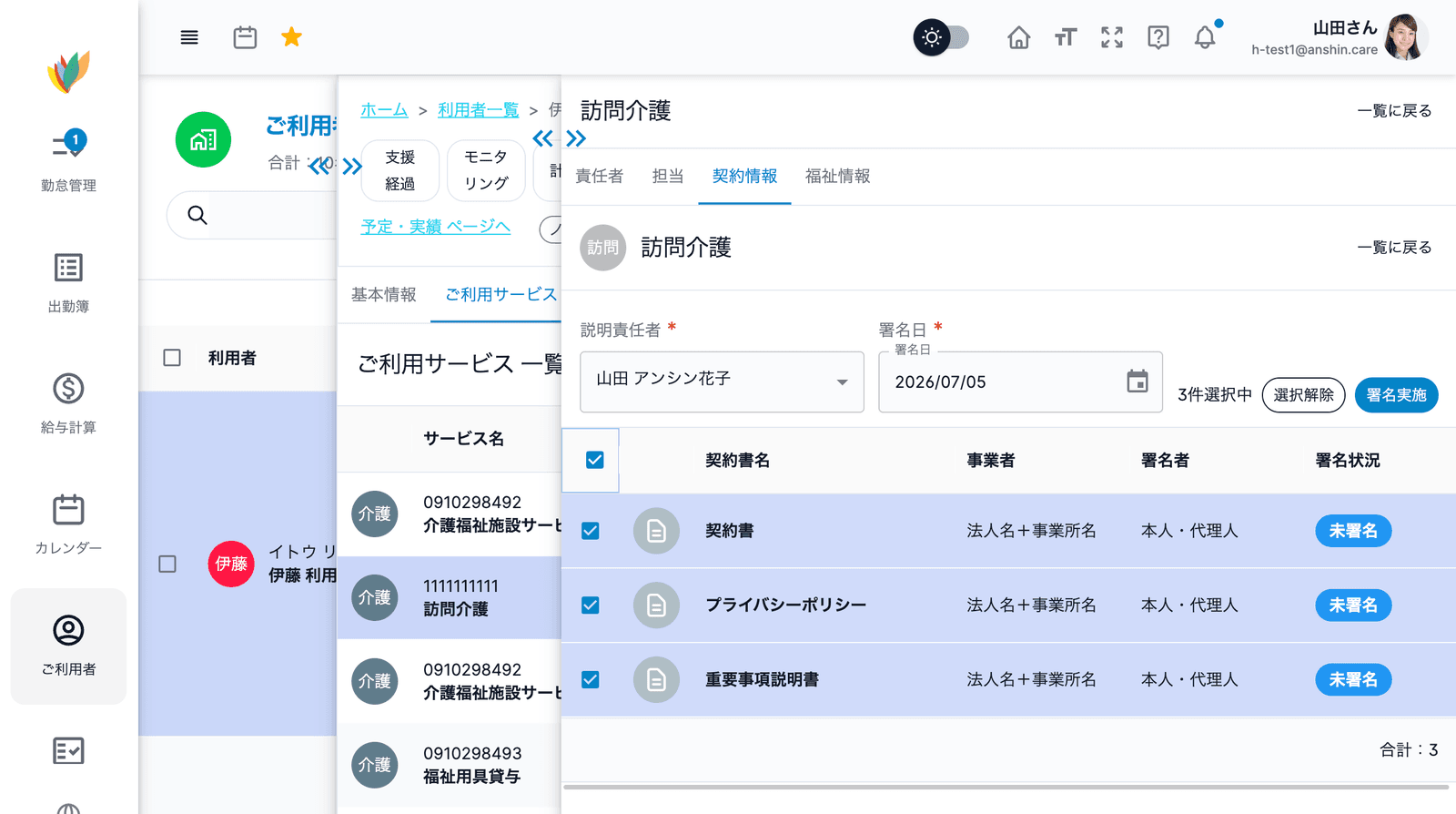
Task: Click the app logo in sidebar
Action: [69, 72]
